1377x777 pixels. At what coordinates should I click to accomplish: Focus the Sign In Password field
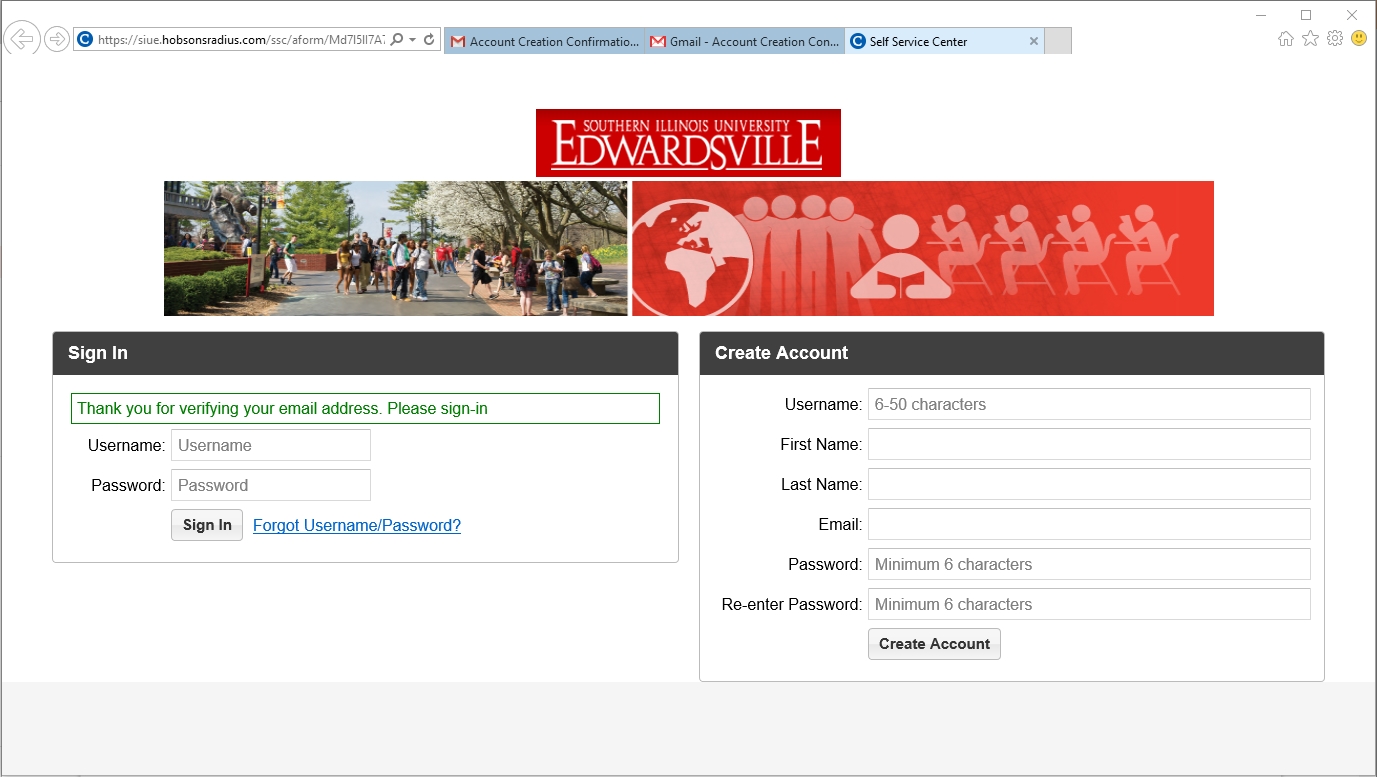click(x=271, y=485)
